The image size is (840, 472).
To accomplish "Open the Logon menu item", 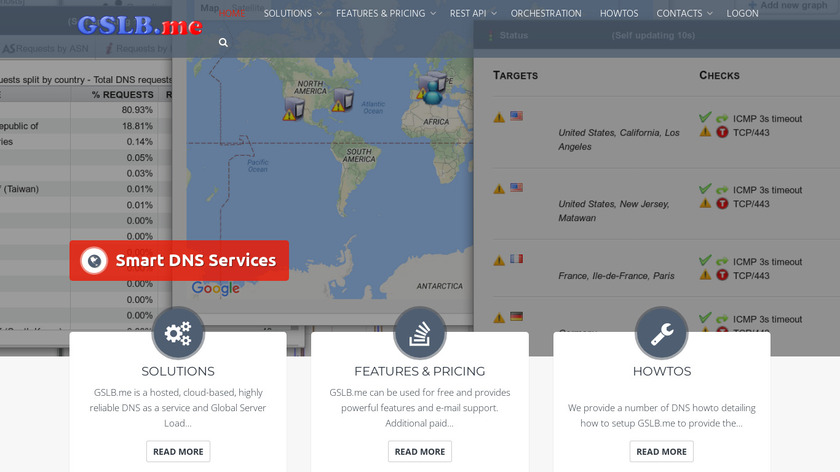I will (742, 13).
